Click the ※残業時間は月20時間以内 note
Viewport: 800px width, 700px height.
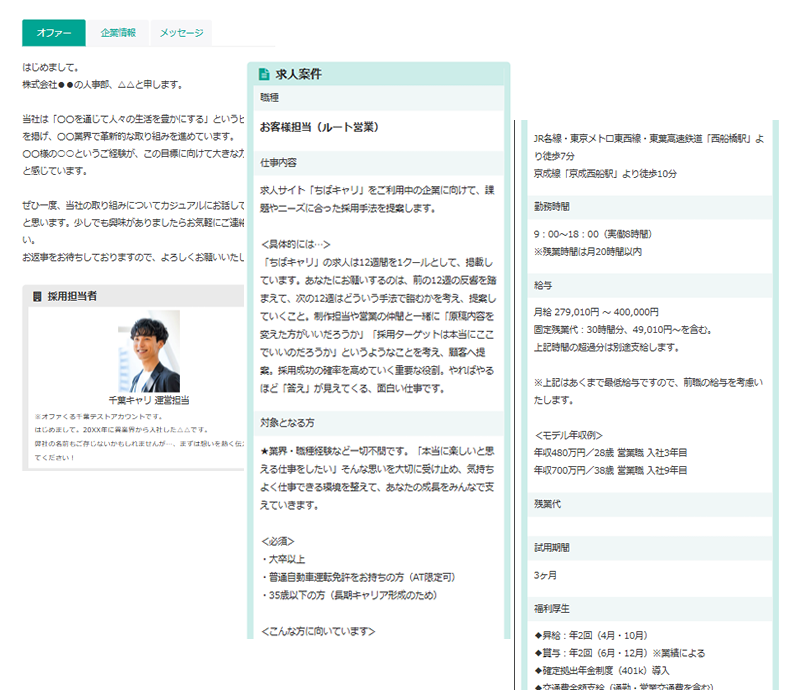(x=588, y=252)
